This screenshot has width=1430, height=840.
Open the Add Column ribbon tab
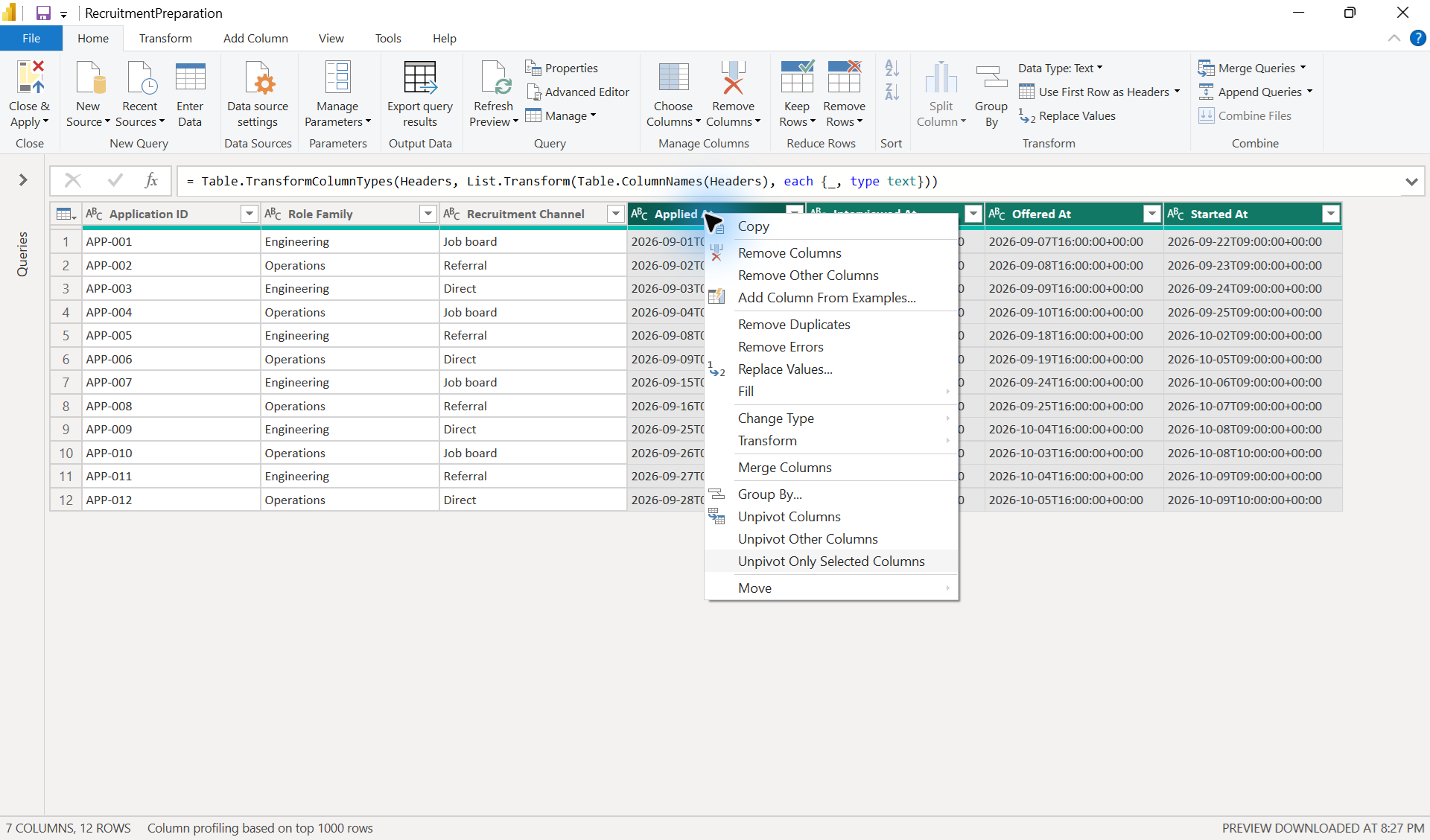click(255, 38)
